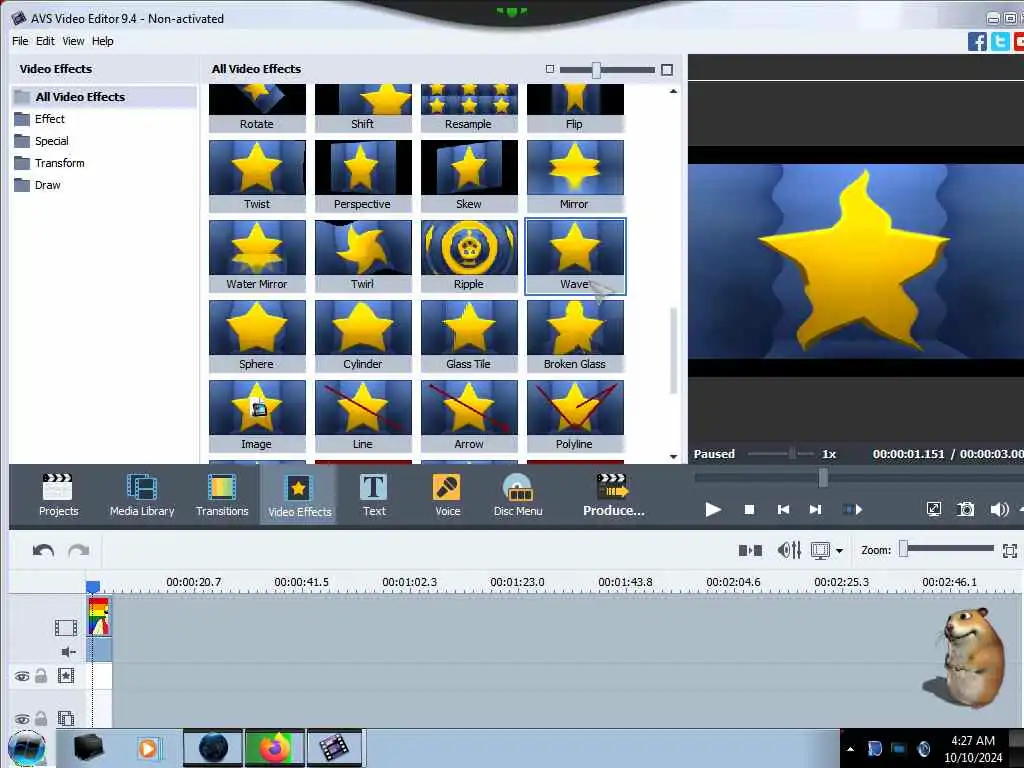Open the audio mixer icon

click(788, 551)
